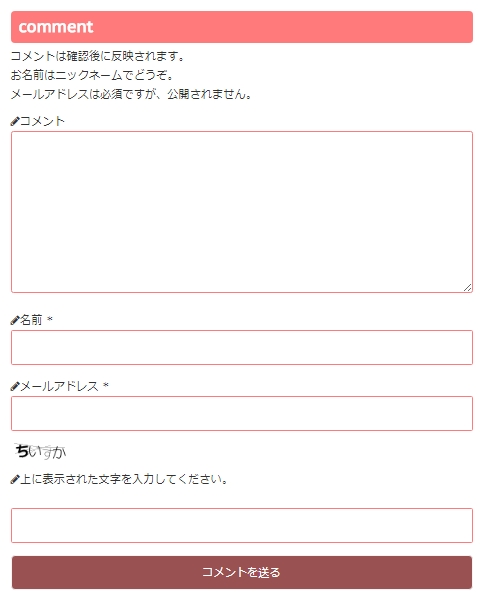
Task: Click the メールアドレス field label
Action: point(59,387)
